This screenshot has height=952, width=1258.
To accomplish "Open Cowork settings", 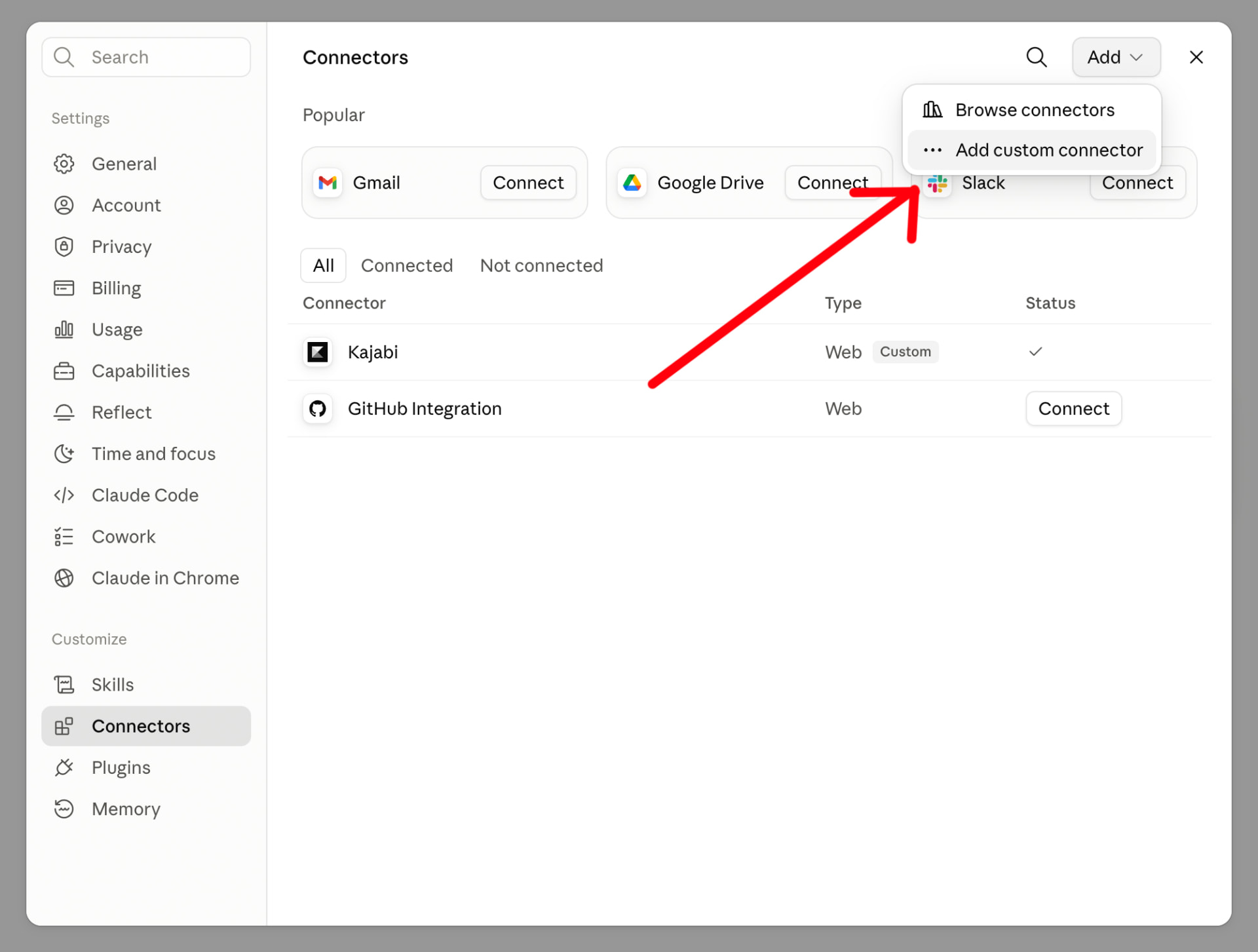I will 146,537.
